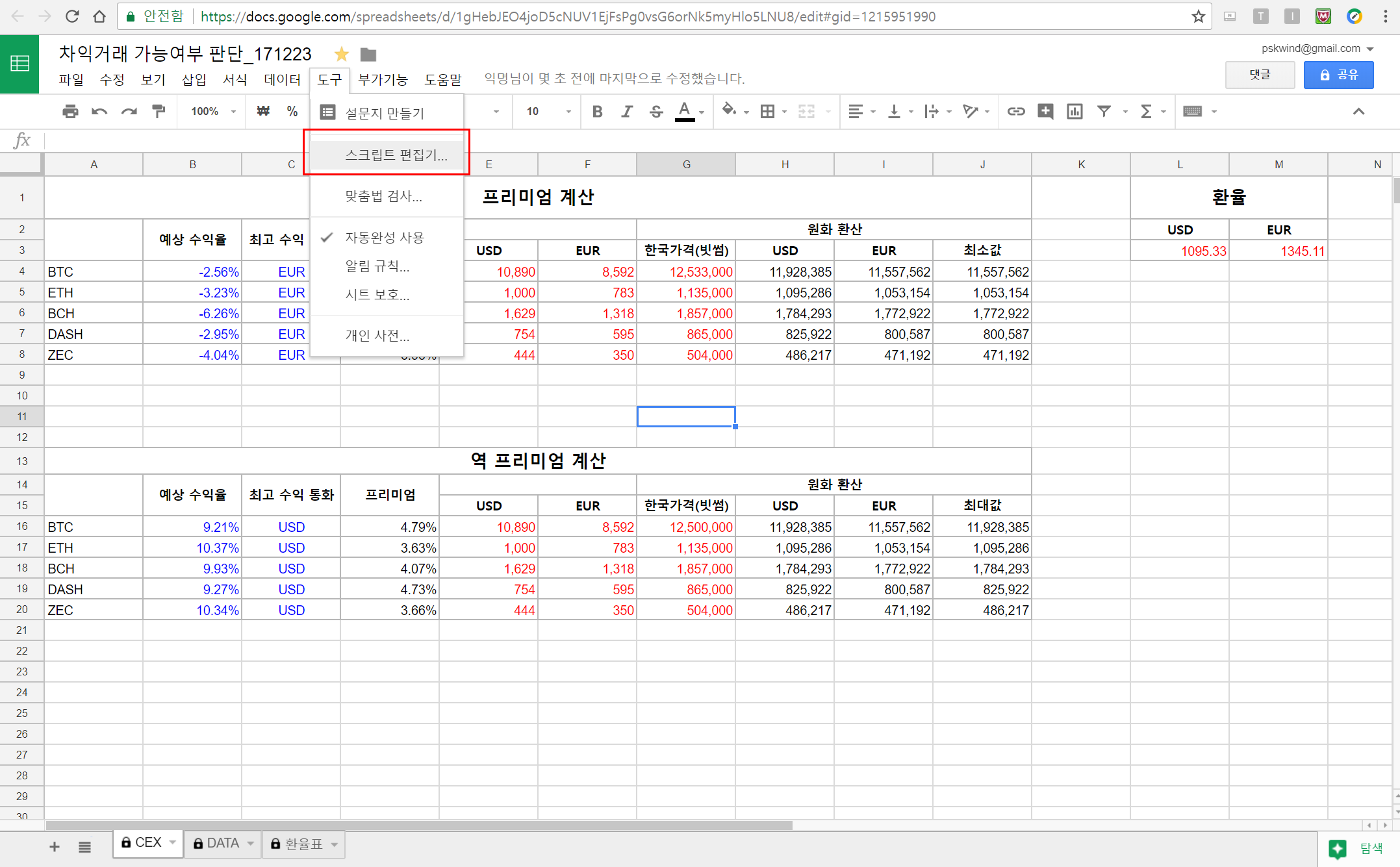This screenshot has height=867, width=1400.
Task: Open the 부가기능 menu
Action: point(383,79)
